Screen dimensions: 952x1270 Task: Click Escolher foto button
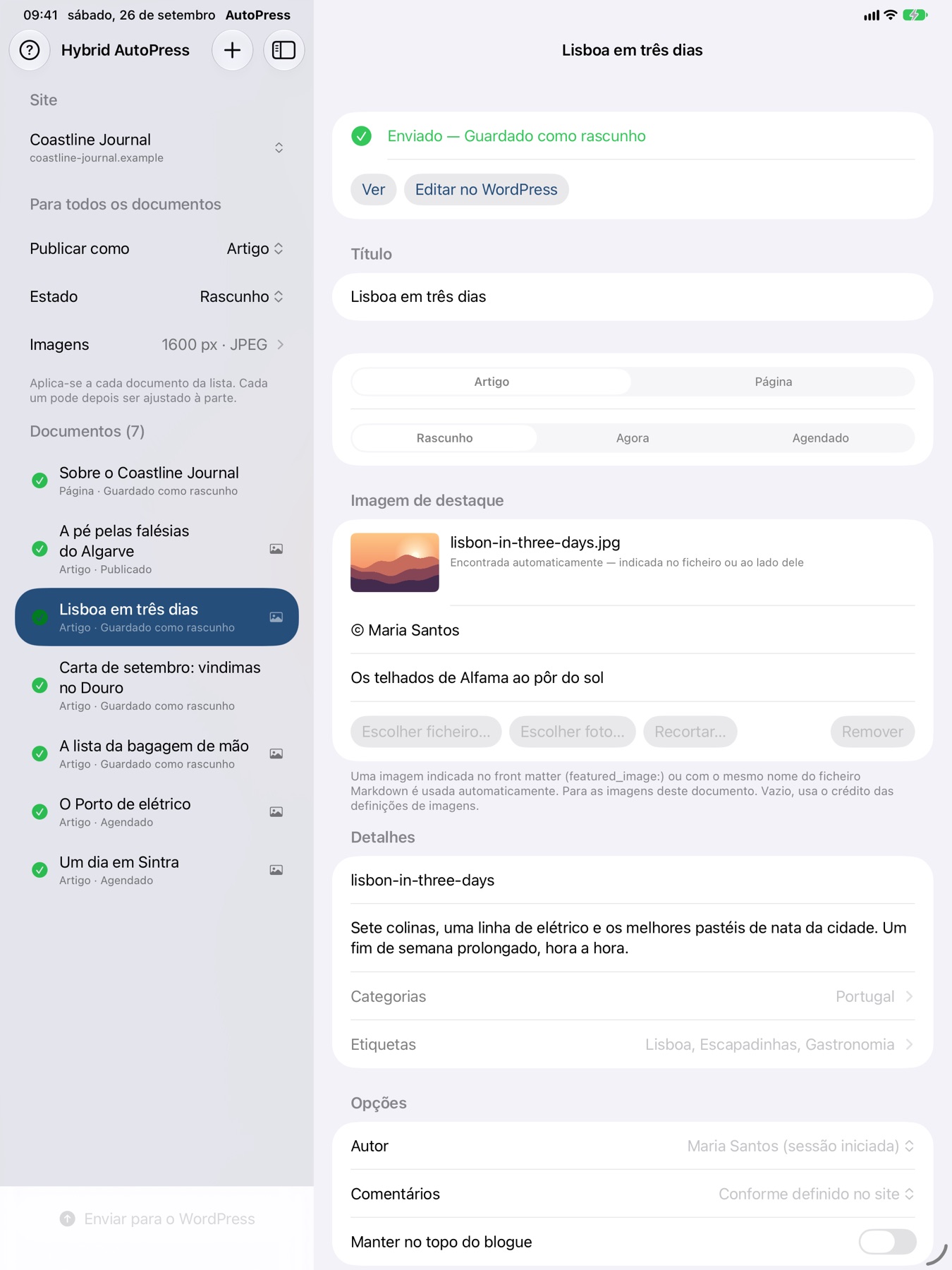572,732
